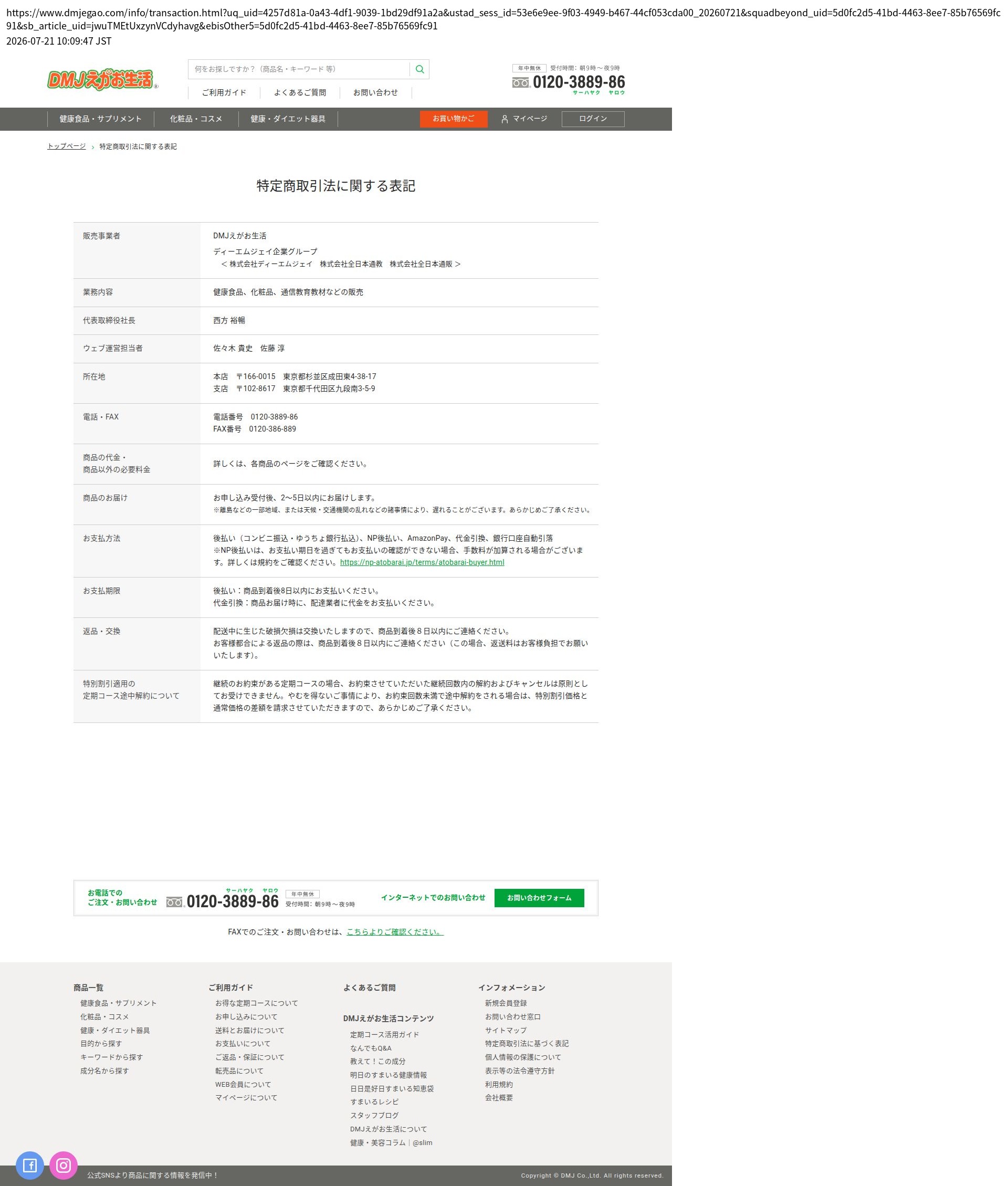
Task: Click the お問い合わせフォーム green button
Action: (x=539, y=897)
